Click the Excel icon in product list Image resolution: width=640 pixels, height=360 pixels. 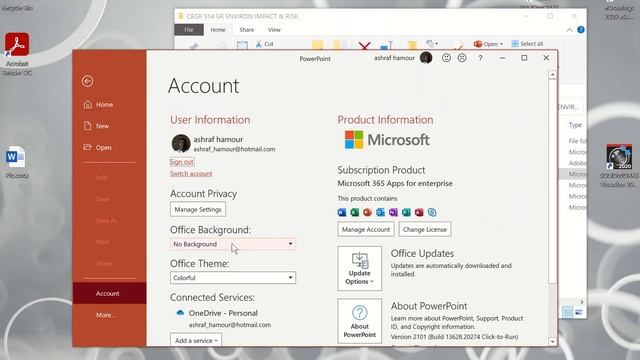click(x=355, y=212)
